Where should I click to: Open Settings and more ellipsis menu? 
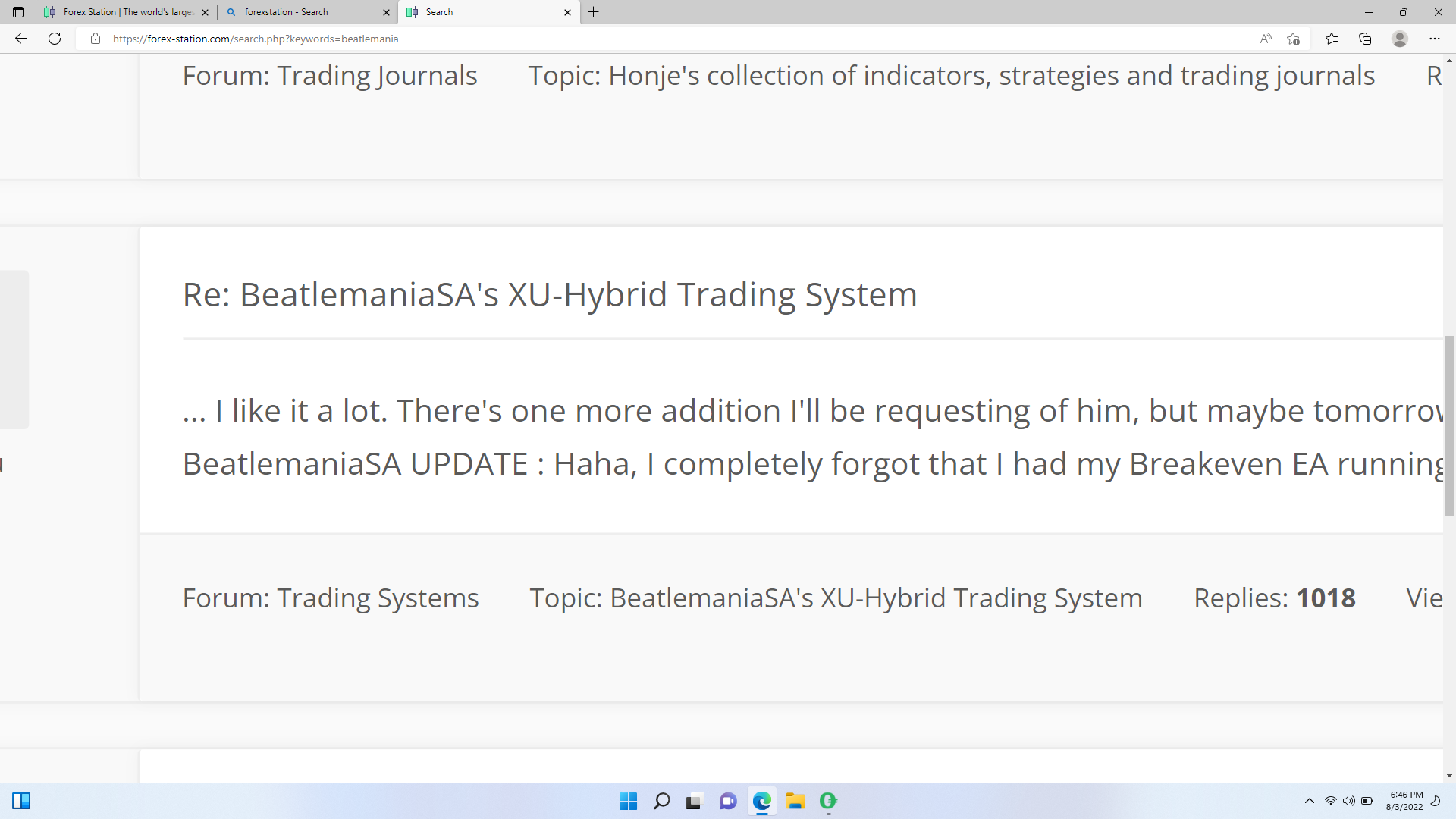click(x=1434, y=39)
